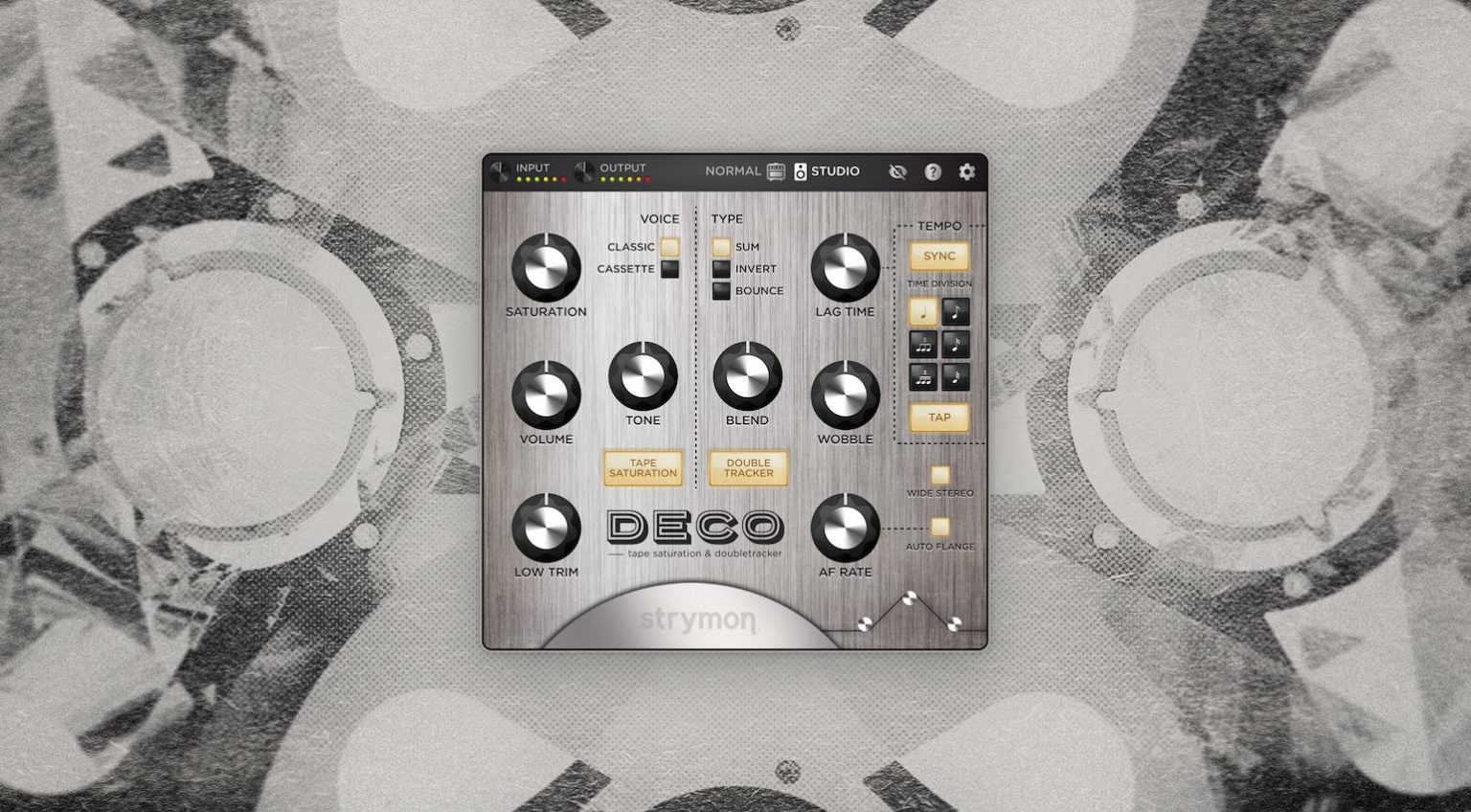The width and height of the screenshot is (1471, 812).
Task: Switch voice to CASSETTE
Action: 668,269
